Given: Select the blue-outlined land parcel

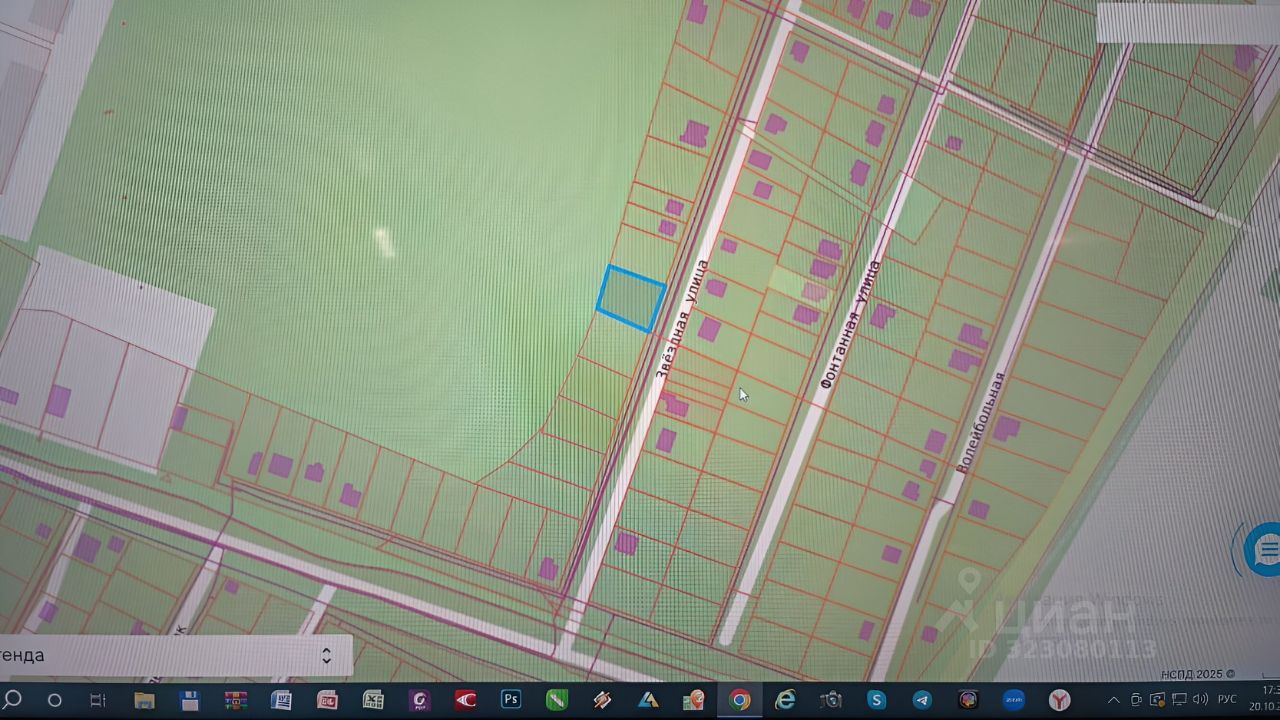Looking at the screenshot, I should tap(631, 298).
